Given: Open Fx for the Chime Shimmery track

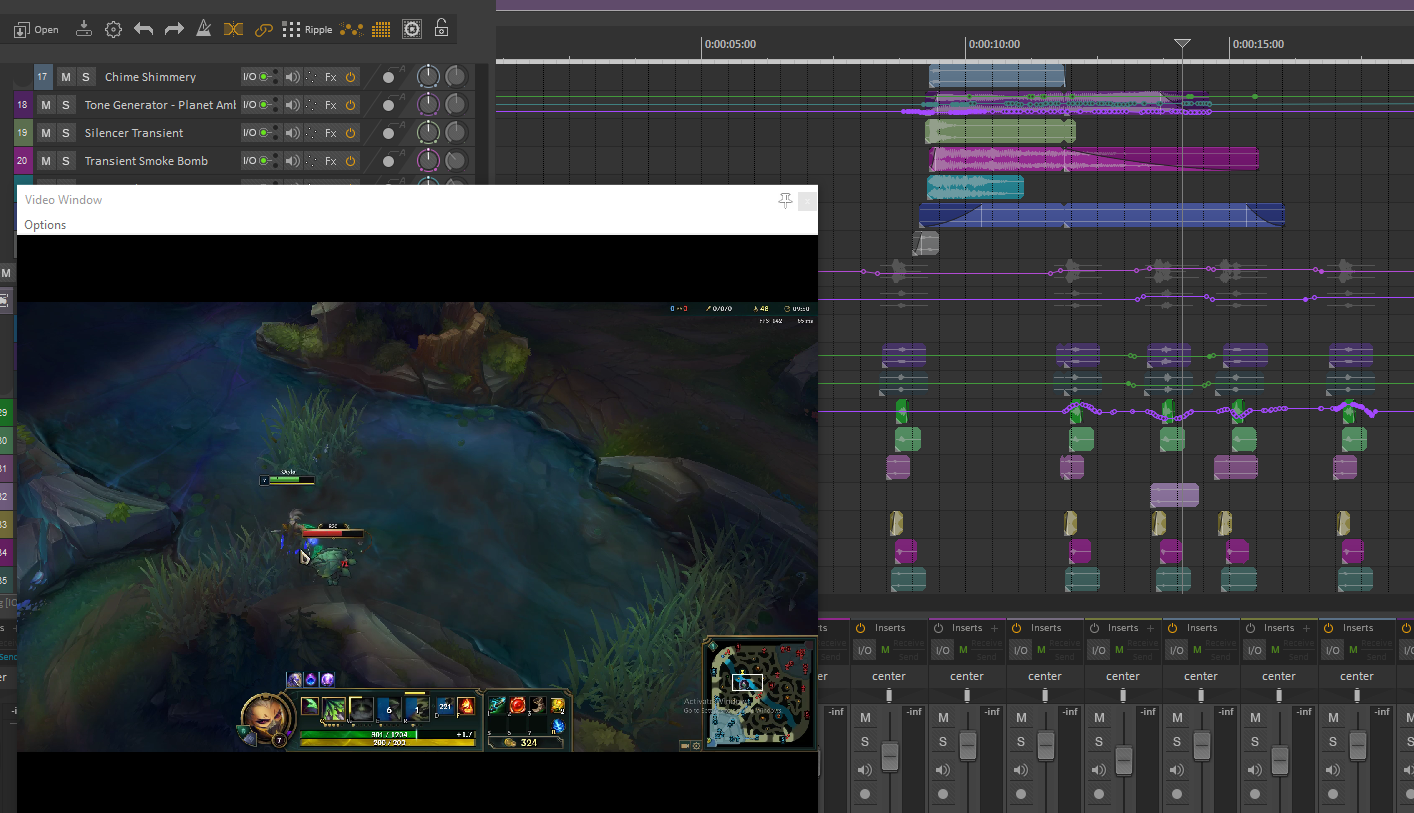Looking at the screenshot, I should [x=331, y=77].
